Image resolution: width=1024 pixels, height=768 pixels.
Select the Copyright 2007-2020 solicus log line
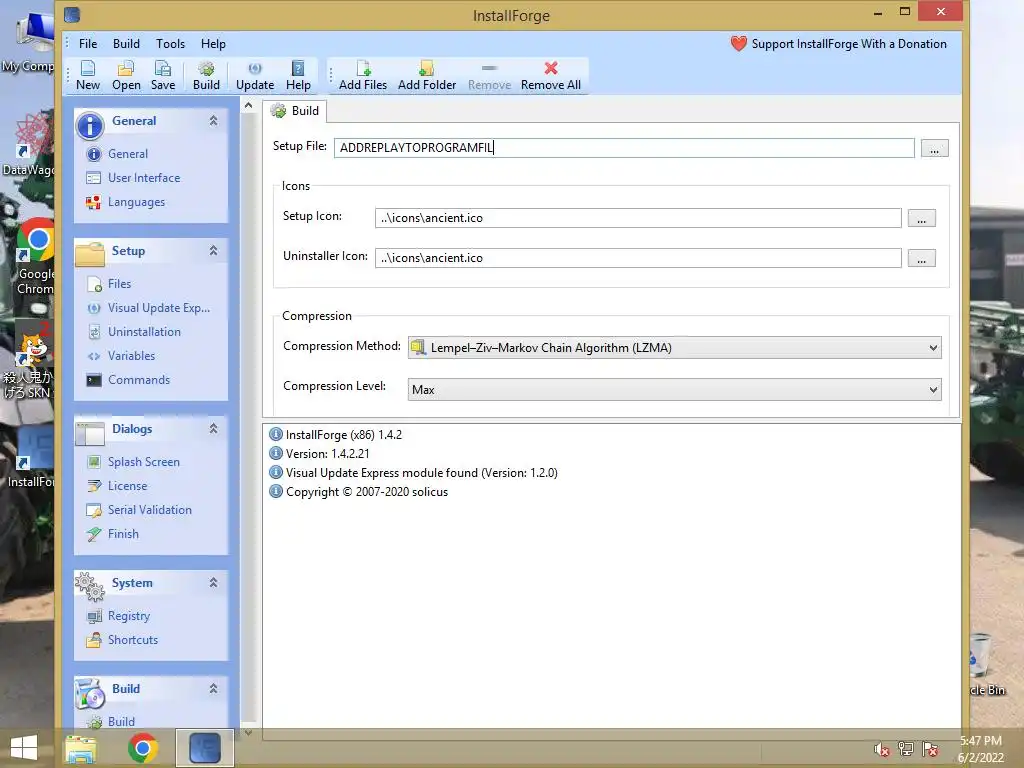359,492
